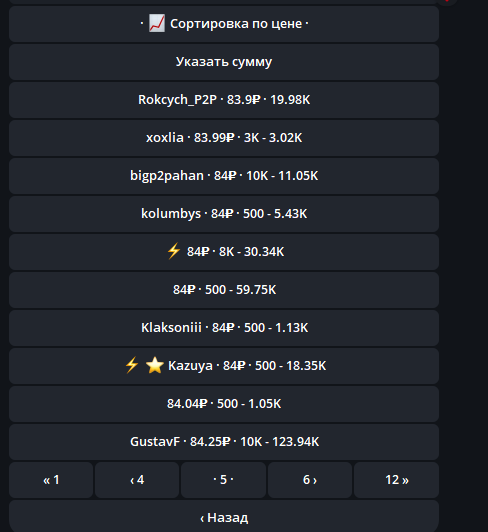The width and height of the screenshot is (488, 532).
Task: Select xoxlia offer at 83.99₽
Action: coord(224,138)
